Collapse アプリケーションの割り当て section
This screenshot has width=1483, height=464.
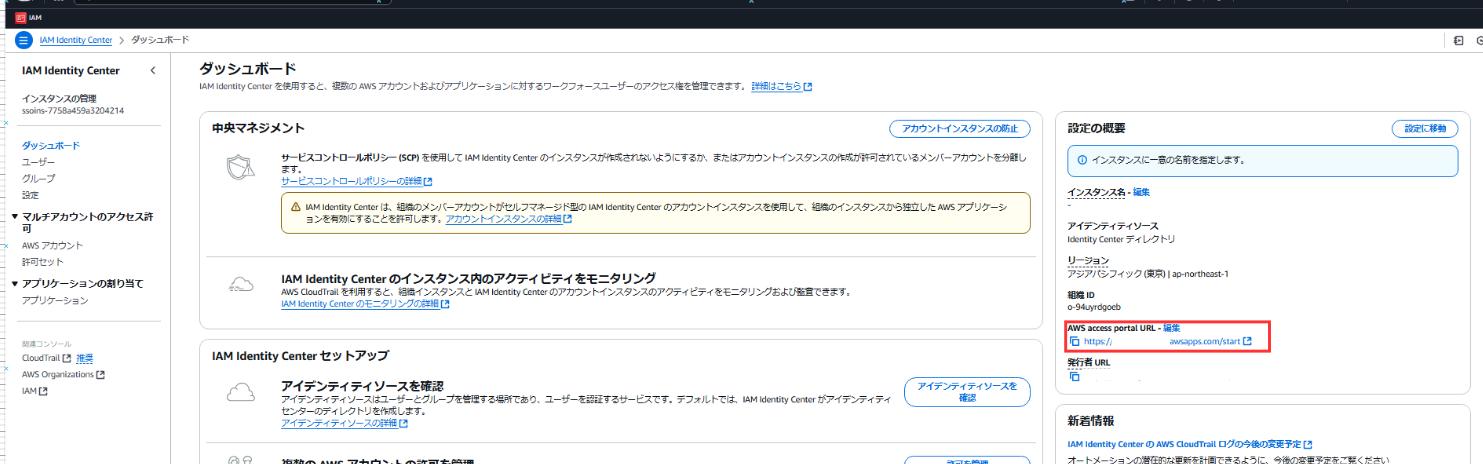point(16,284)
